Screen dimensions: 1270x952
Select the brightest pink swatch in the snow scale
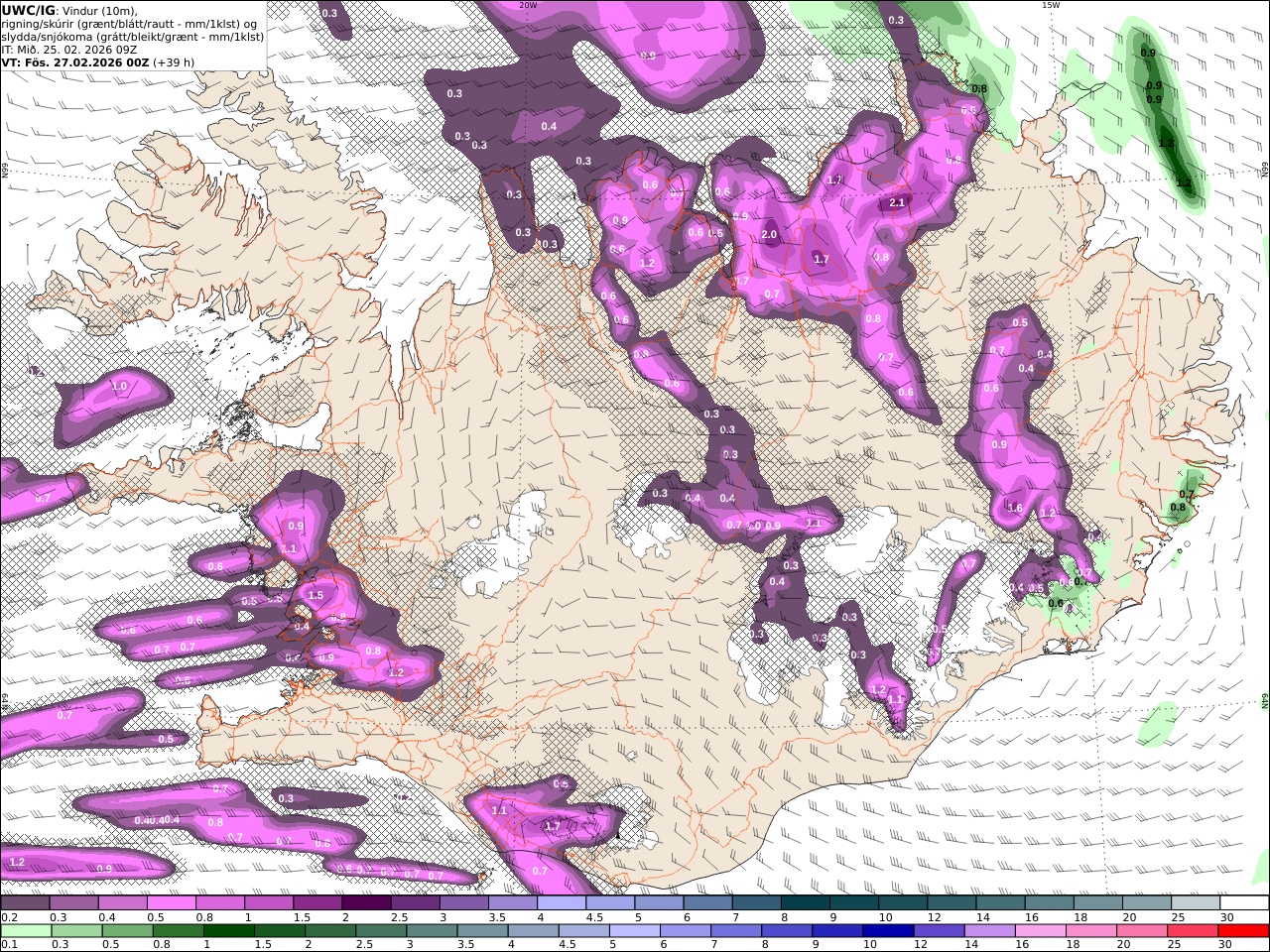[x=171, y=902]
